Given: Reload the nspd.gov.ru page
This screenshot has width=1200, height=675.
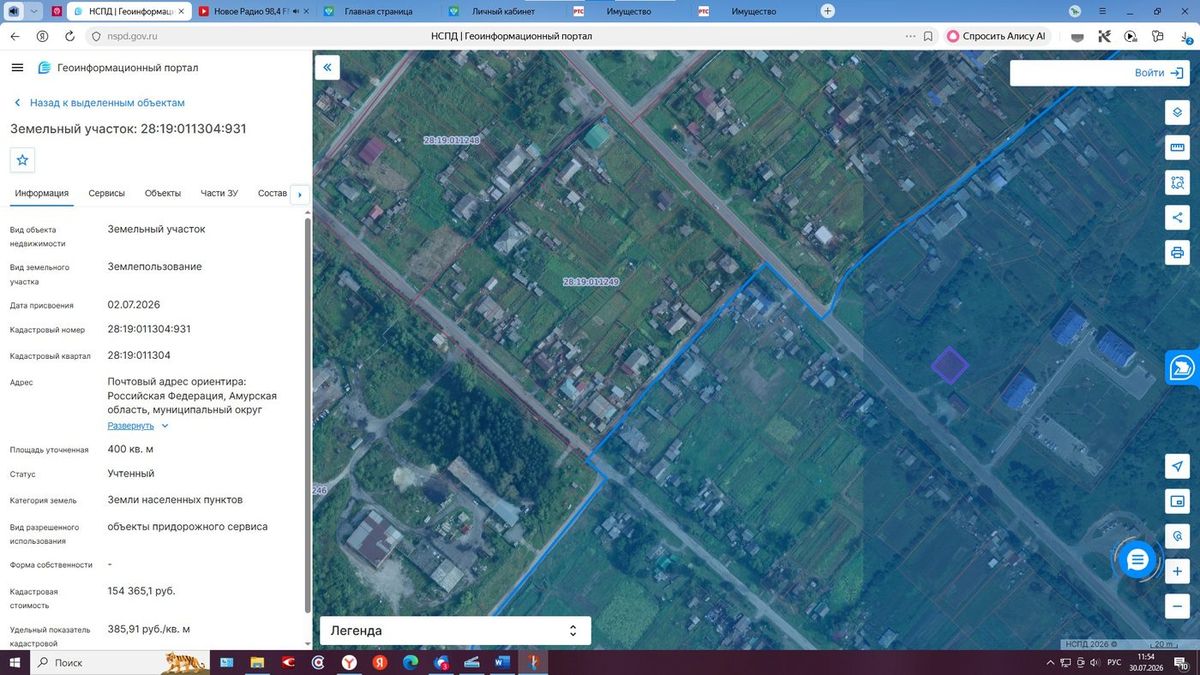Looking at the screenshot, I should click(70, 36).
